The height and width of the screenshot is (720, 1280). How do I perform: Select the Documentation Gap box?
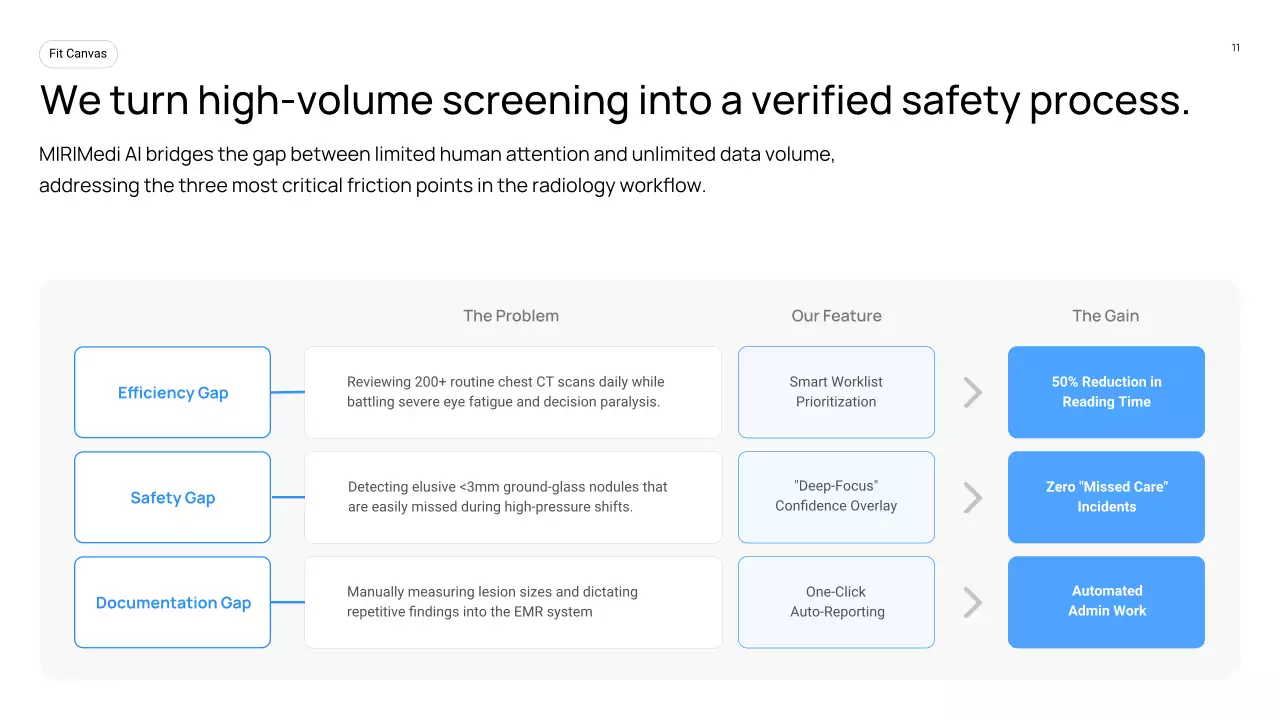click(172, 602)
